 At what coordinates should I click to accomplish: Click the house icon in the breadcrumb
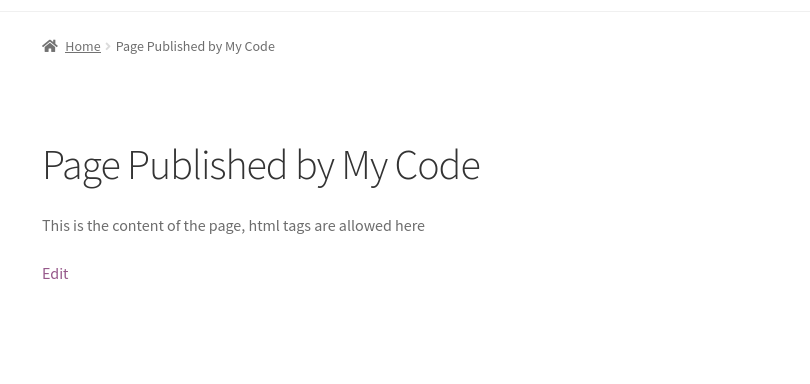[x=50, y=46]
